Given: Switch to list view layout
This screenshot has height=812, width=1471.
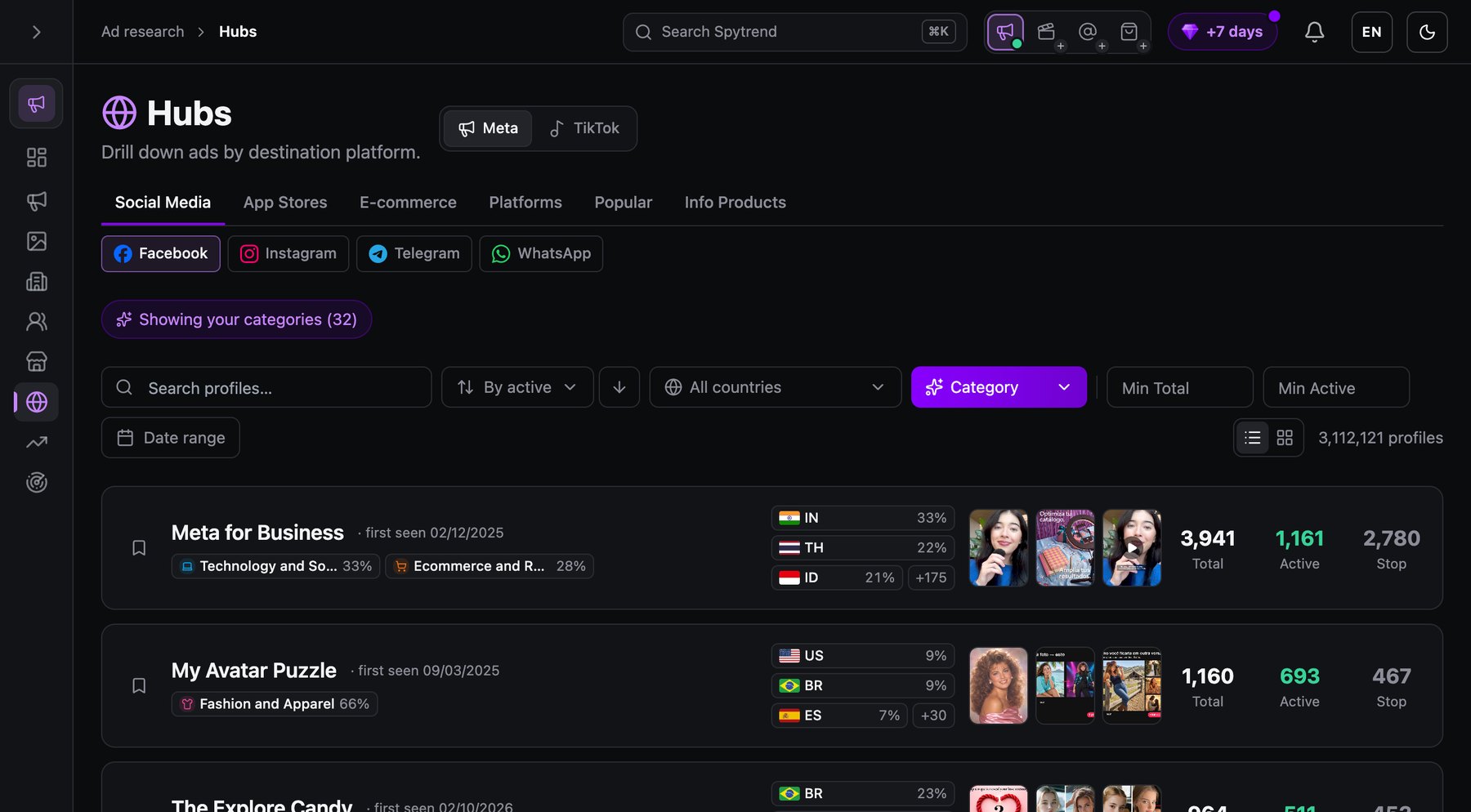Looking at the screenshot, I should click(x=1252, y=438).
